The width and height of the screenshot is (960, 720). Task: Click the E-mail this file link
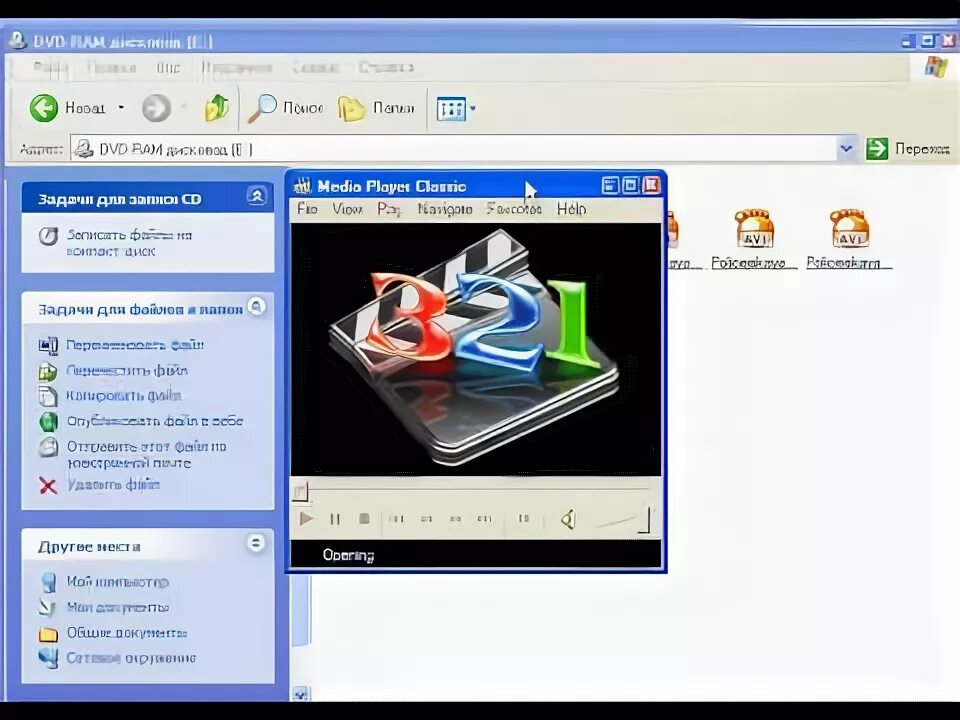tap(146, 454)
